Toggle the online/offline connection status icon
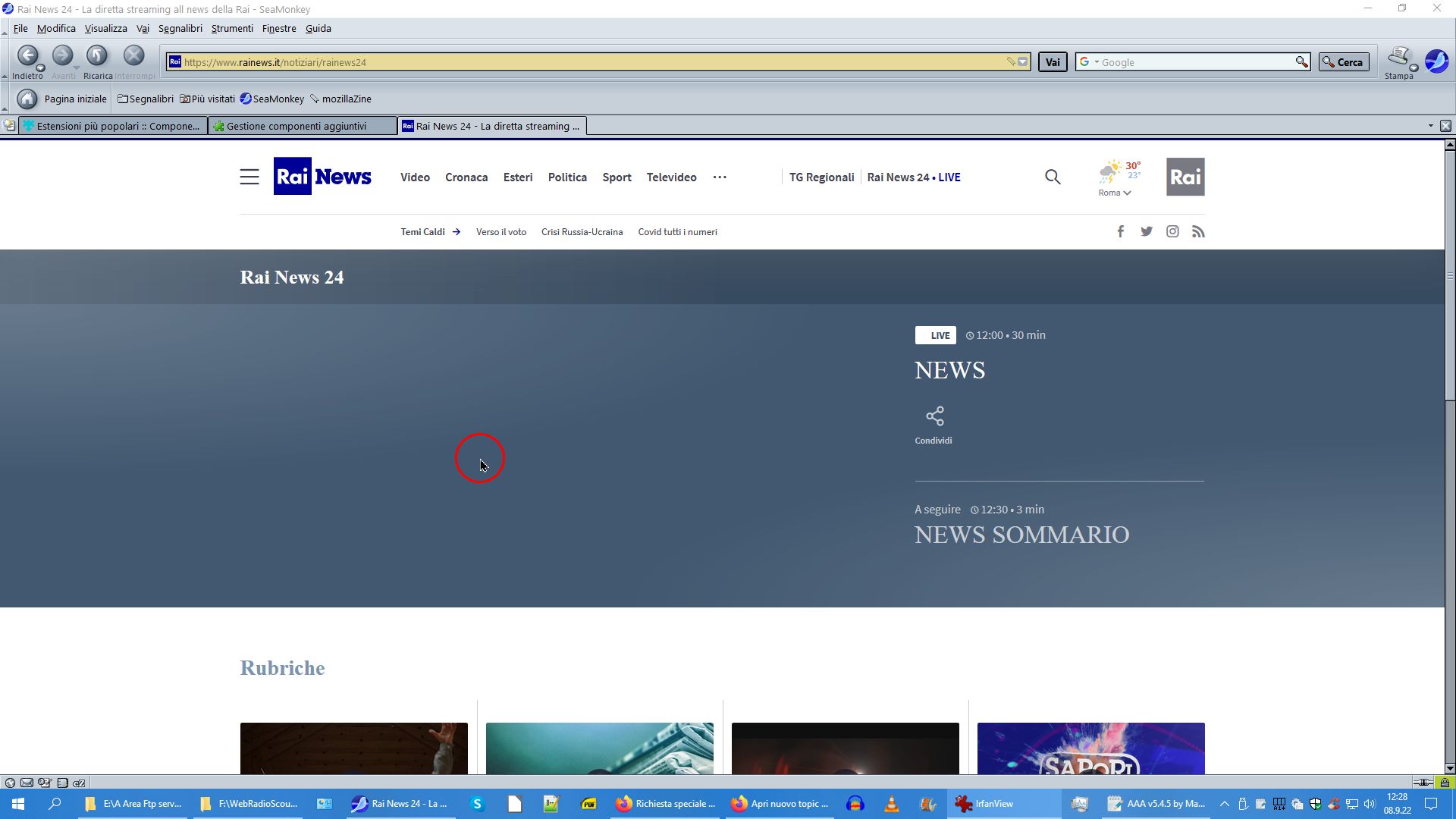 point(1423,783)
